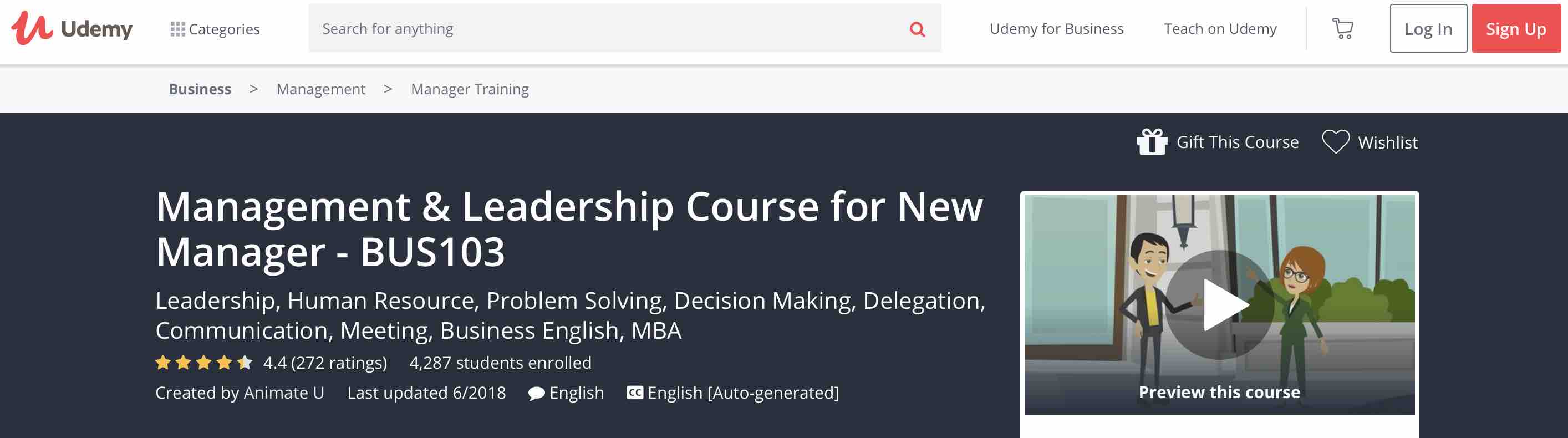Go to Management breadcrumb

coord(321,89)
